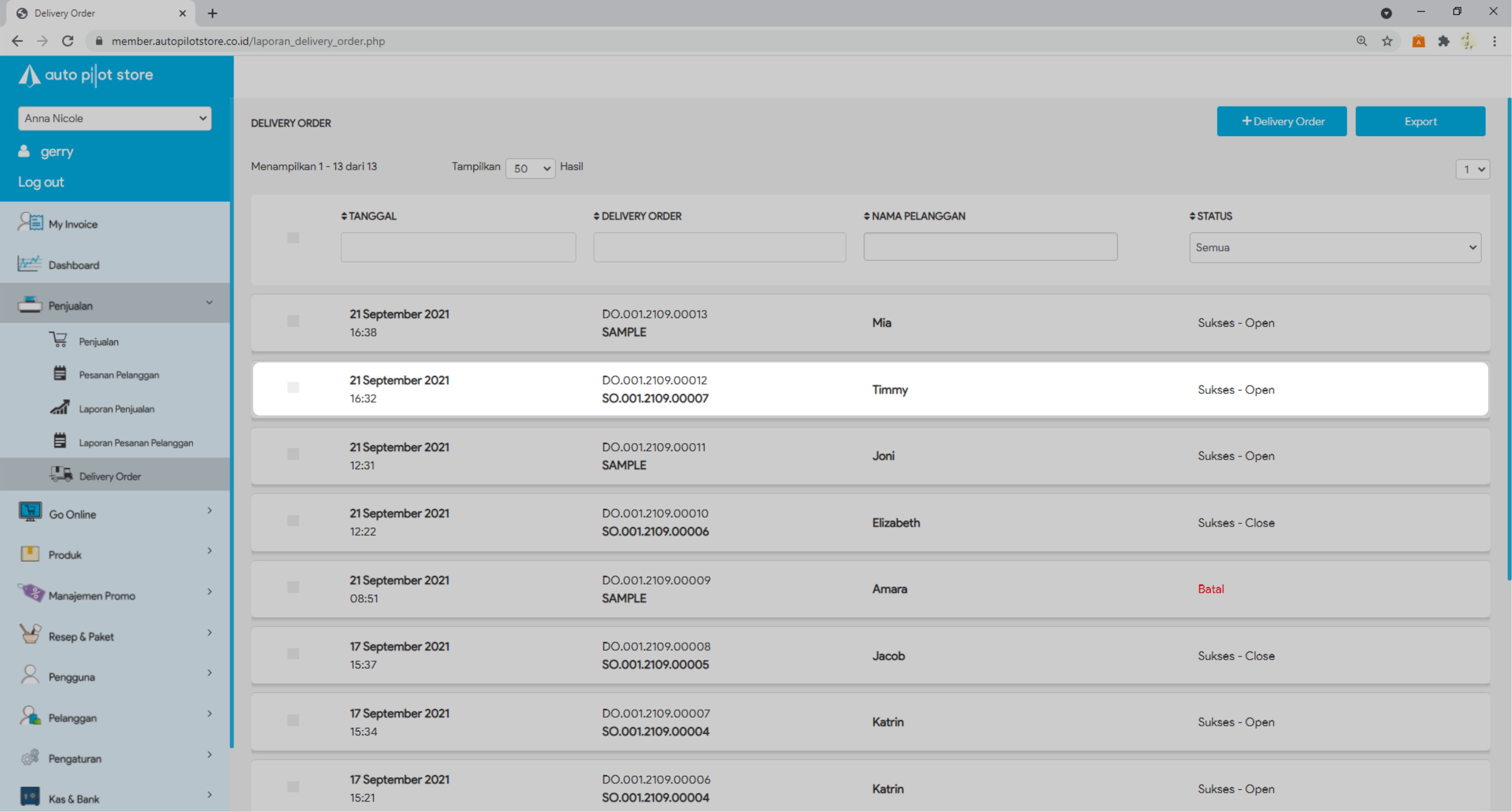
Task: Bookmark this page with star icon
Action: 1387,41
